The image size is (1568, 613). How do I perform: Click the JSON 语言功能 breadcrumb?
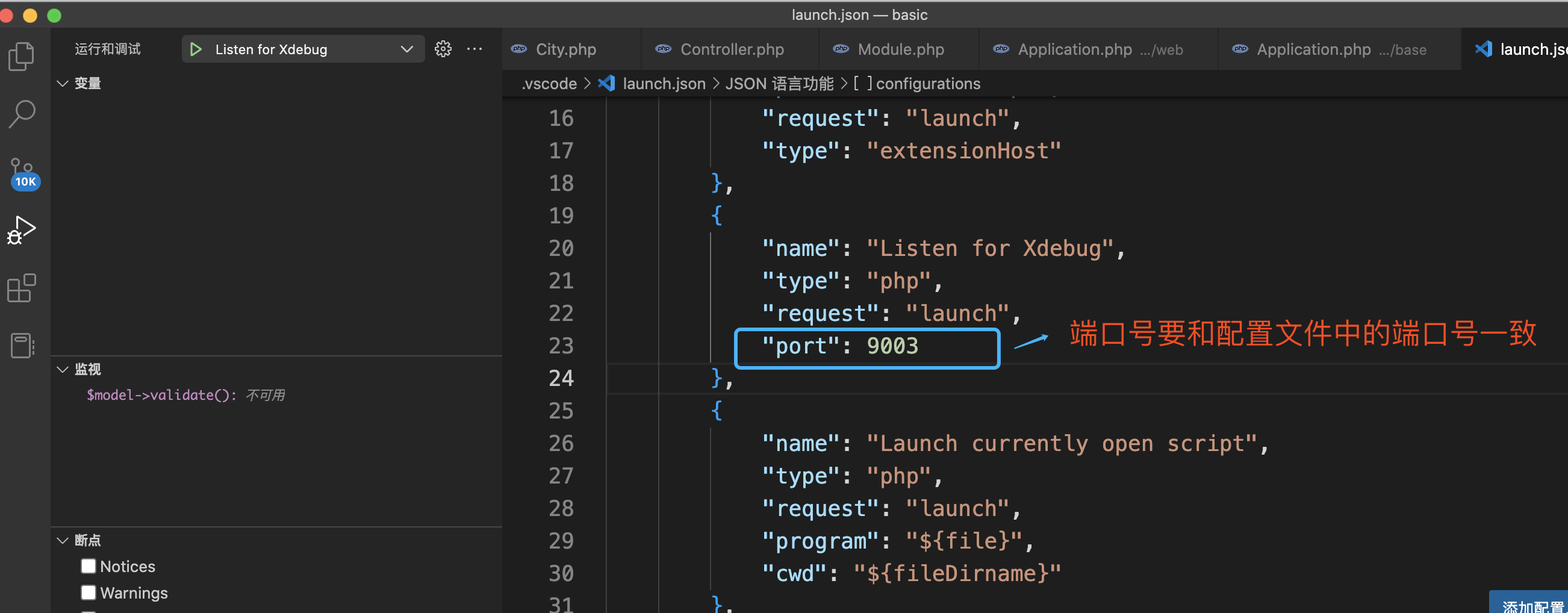pos(779,83)
